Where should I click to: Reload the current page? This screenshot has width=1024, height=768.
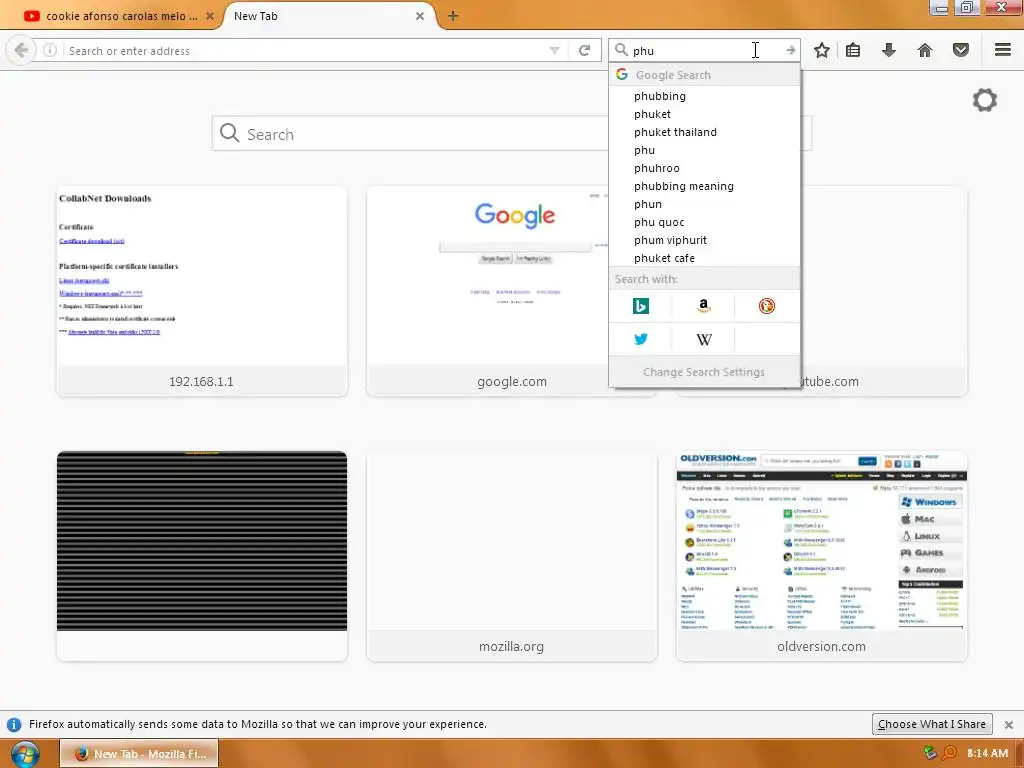[584, 50]
